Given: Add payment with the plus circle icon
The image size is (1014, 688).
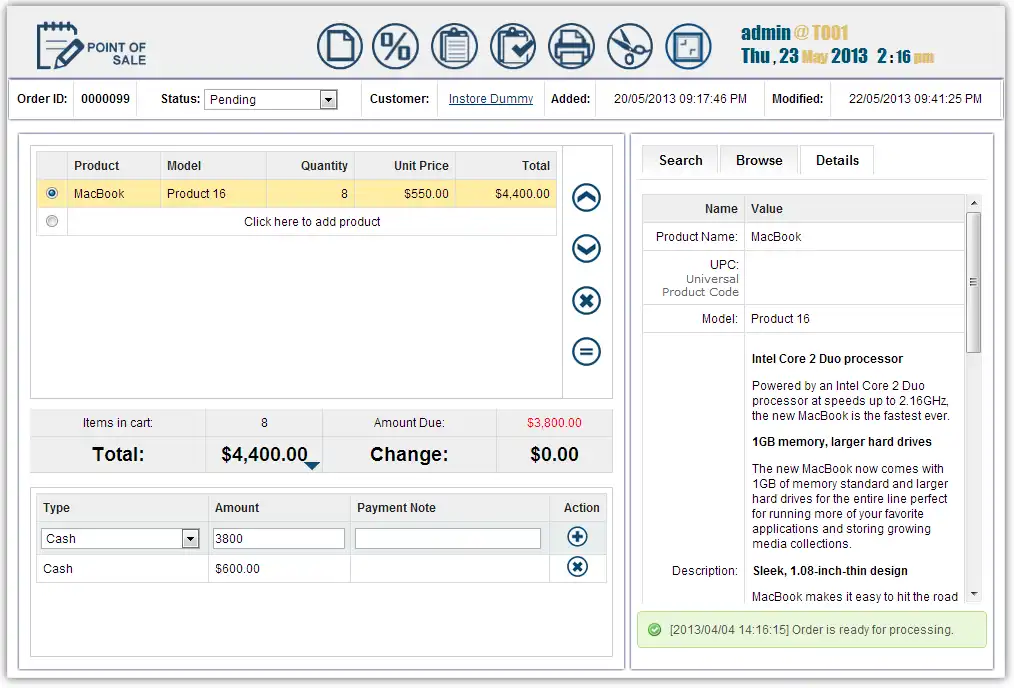Looking at the screenshot, I should [577, 537].
